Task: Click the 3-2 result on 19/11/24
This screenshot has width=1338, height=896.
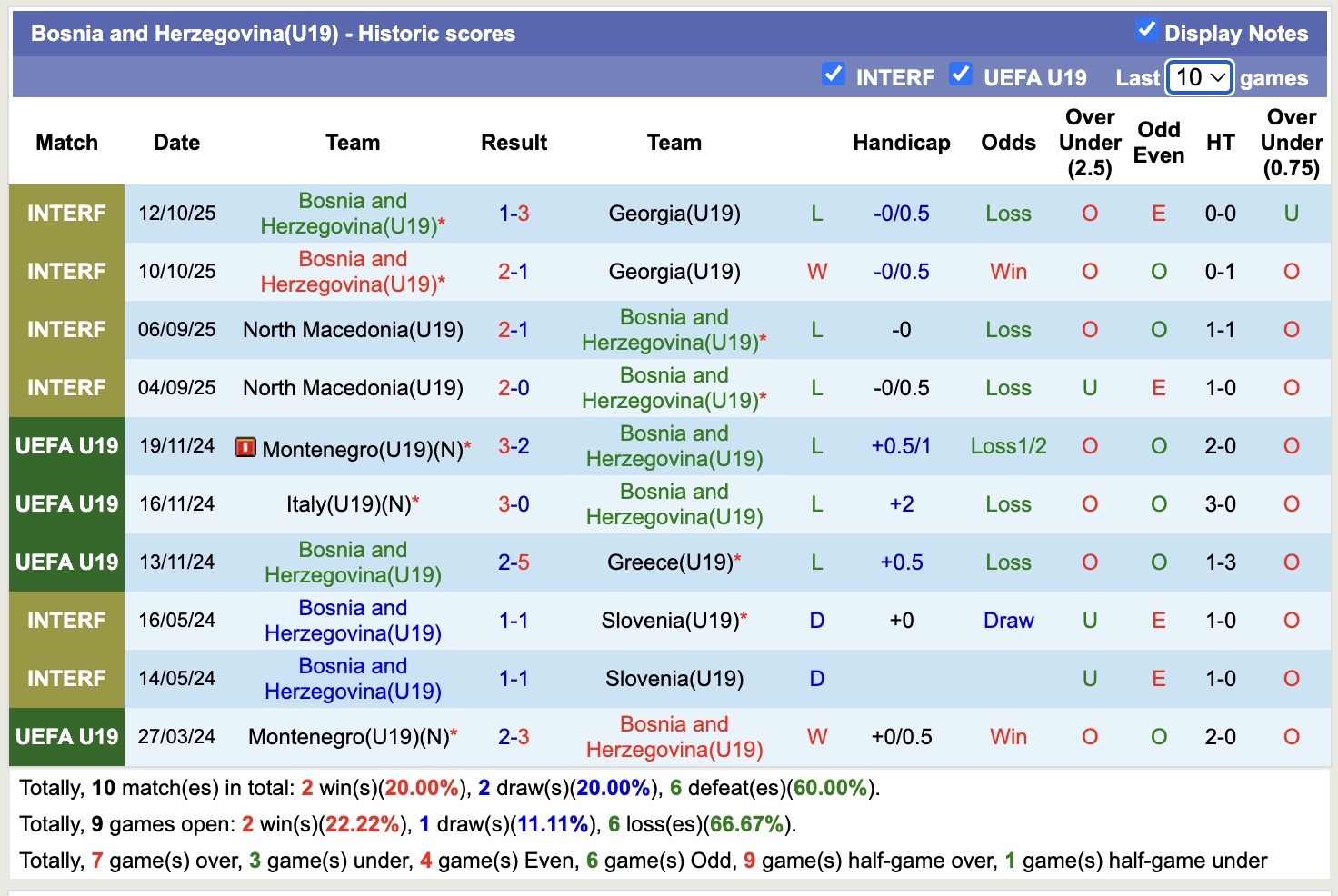Action: [x=514, y=446]
